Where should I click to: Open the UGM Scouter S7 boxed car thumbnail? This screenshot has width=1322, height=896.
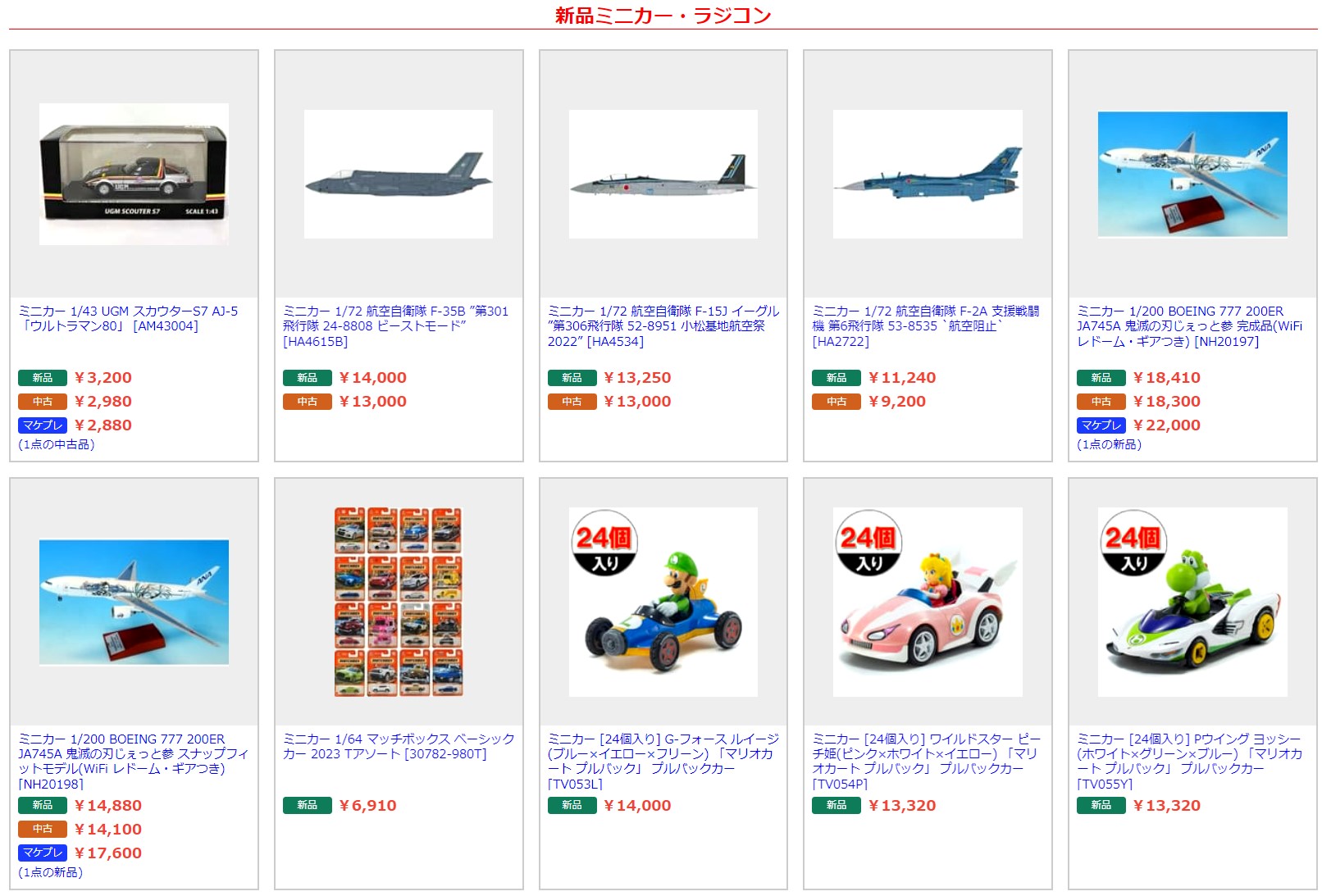coord(134,174)
